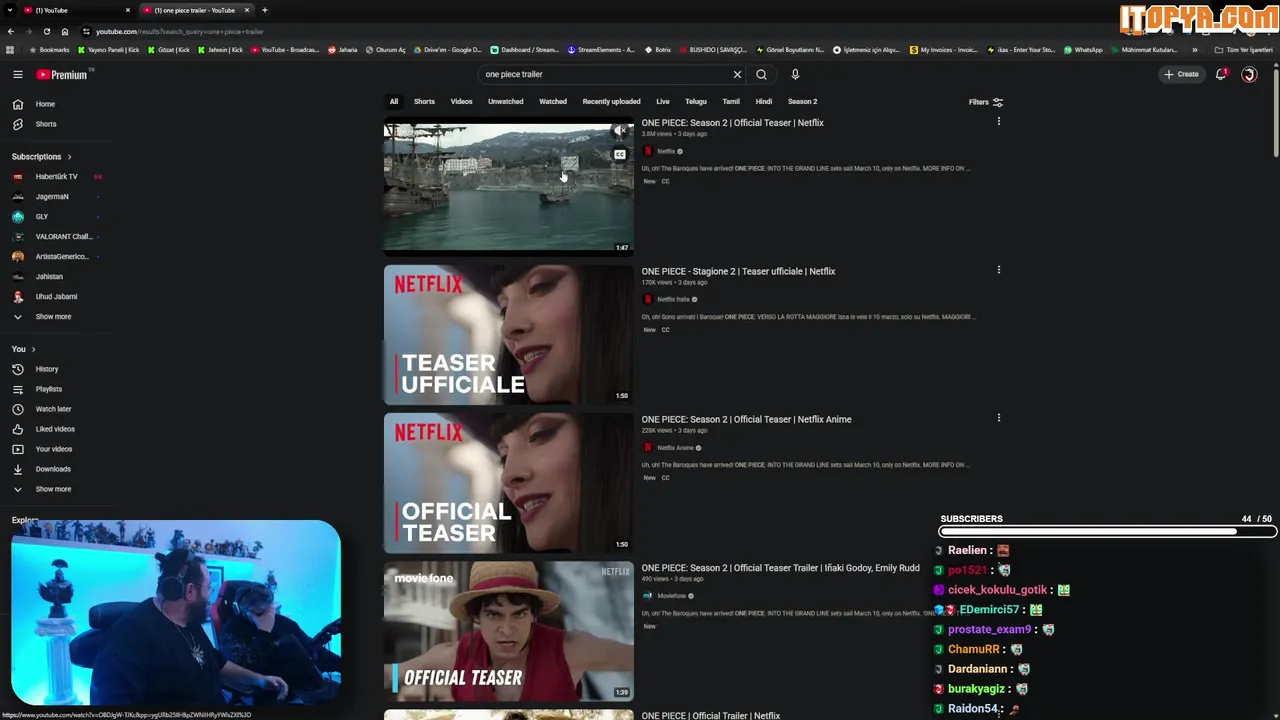Open the account avatar menu
1280x720 pixels.
[x=1249, y=74]
